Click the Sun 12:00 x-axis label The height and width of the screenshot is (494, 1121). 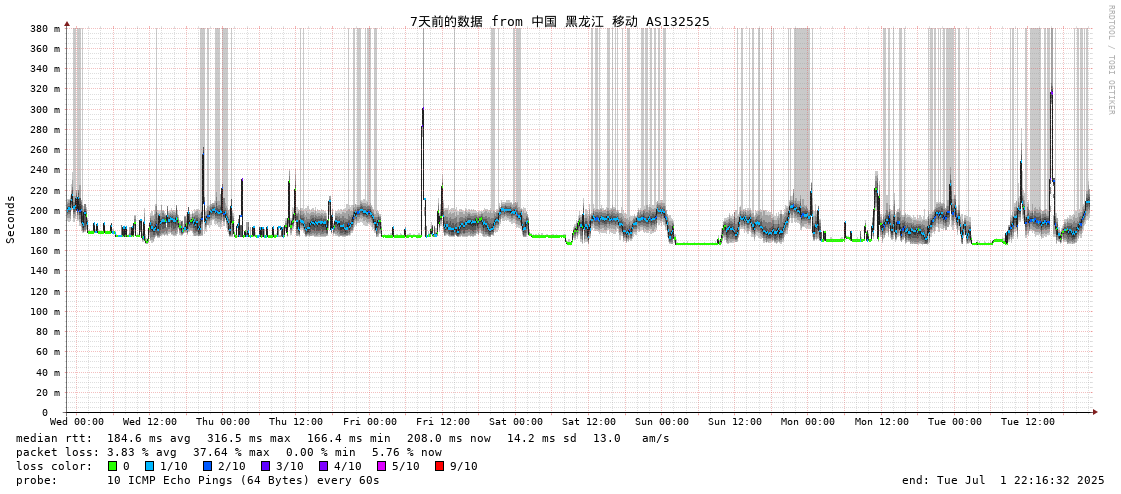pos(736,422)
